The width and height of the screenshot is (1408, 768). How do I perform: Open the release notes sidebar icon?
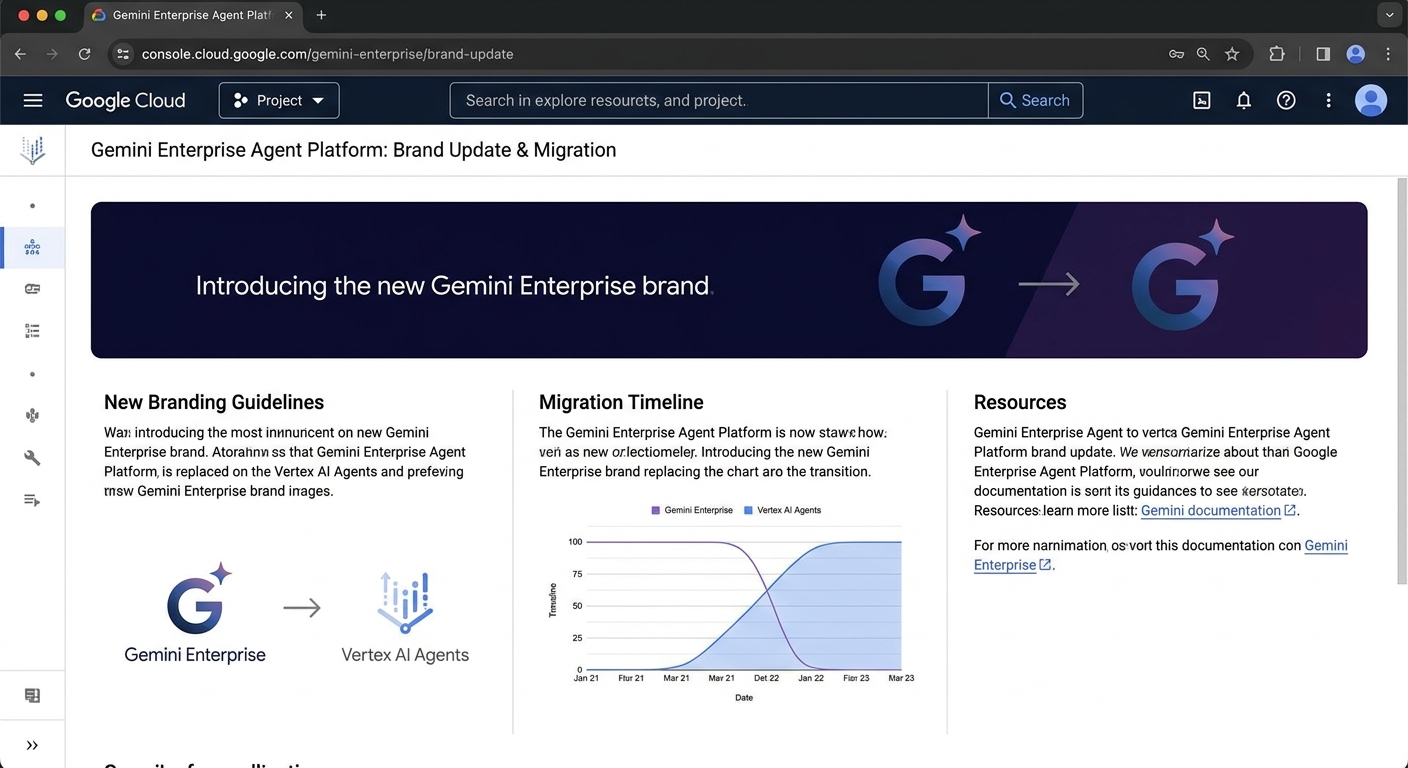click(x=32, y=695)
